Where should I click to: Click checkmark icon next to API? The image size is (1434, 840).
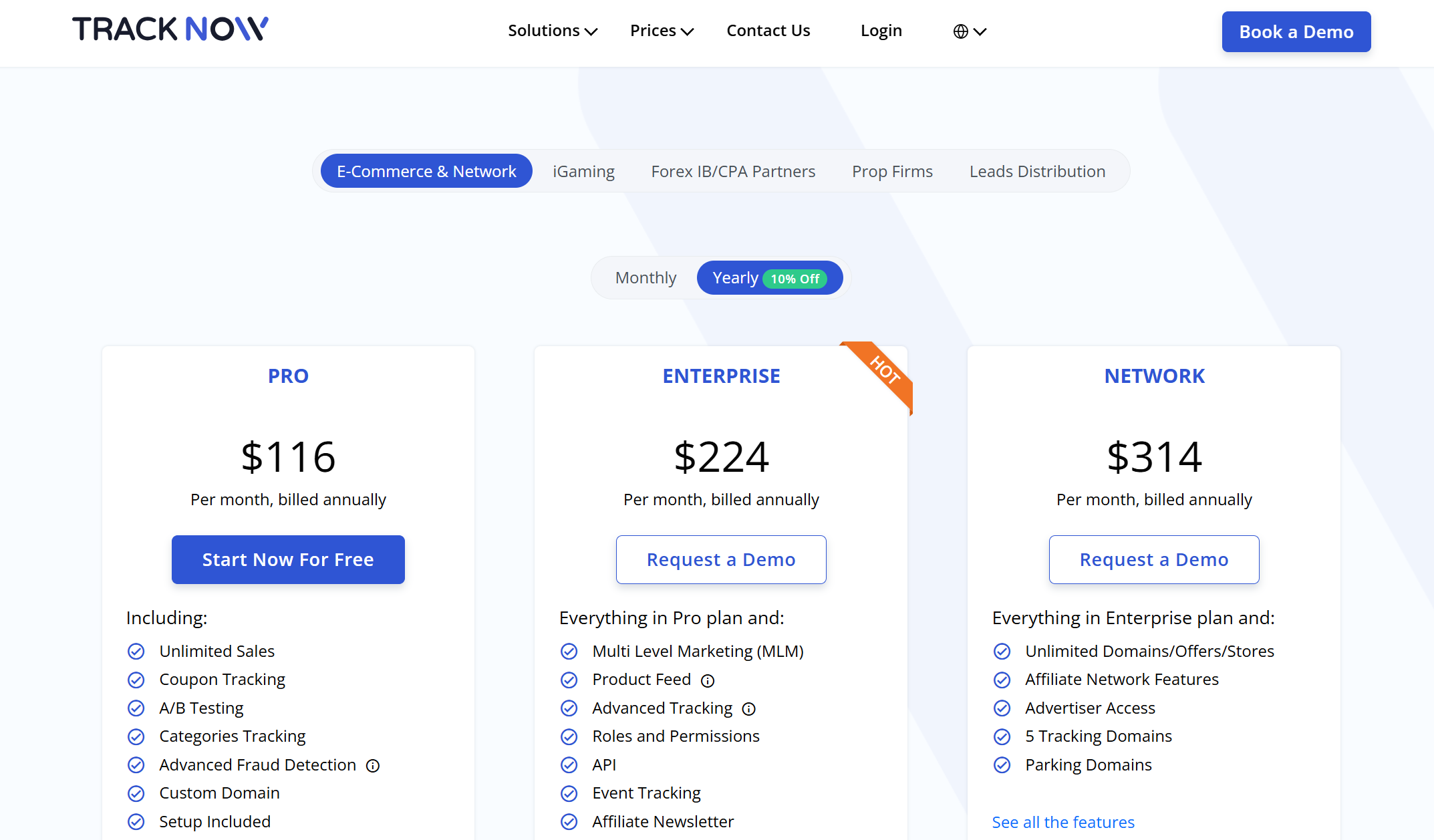pos(569,764)
